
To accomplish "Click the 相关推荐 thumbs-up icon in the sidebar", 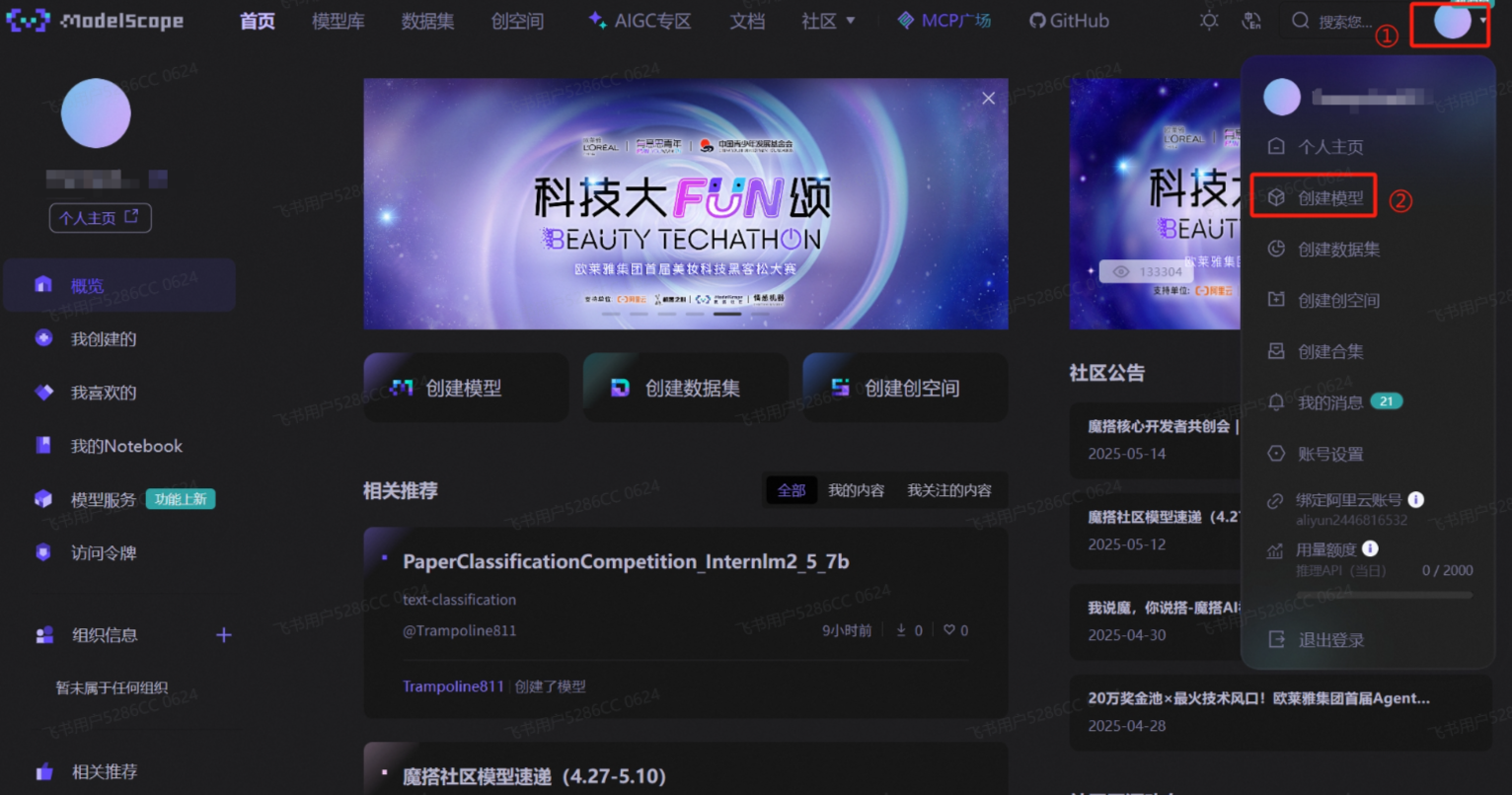I will point(44,771).
